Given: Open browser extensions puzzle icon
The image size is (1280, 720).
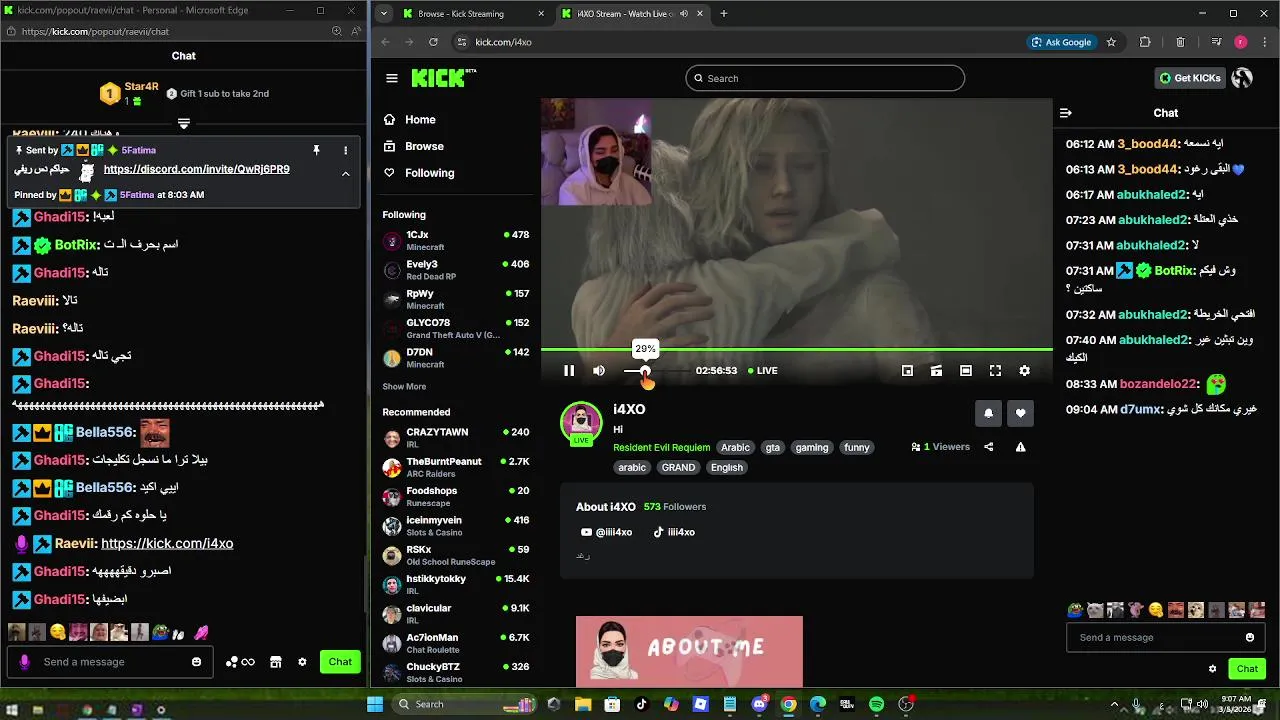Looking at the screenshot, I should pyautogui.click(x=1145, y=42).
